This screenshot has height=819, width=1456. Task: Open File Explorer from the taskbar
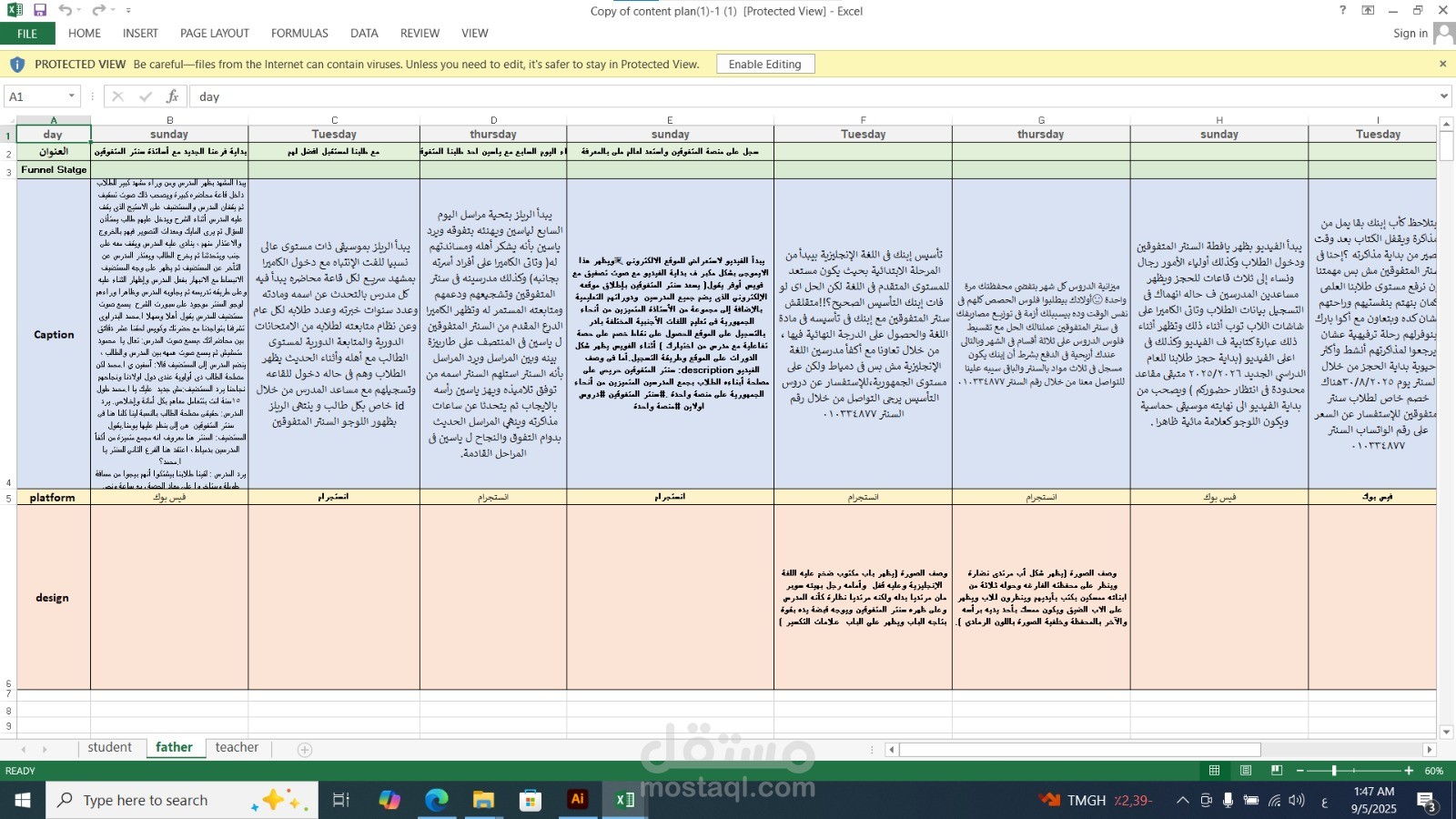[483, 800]
